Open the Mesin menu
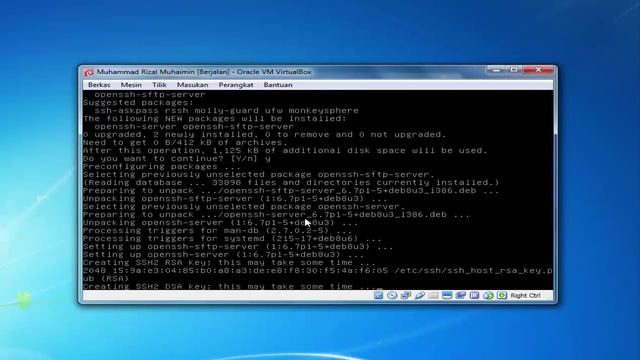Viewport: 640px width, 360px height. (x=131, y=85)
